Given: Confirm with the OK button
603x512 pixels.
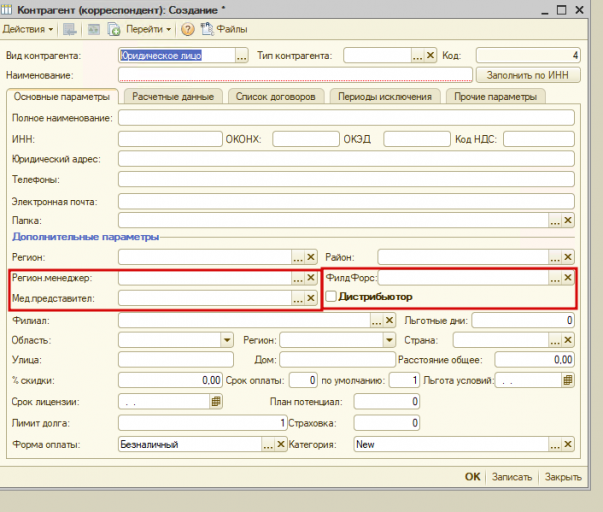Looking at the screenshot, I should [x=473, y=477].
